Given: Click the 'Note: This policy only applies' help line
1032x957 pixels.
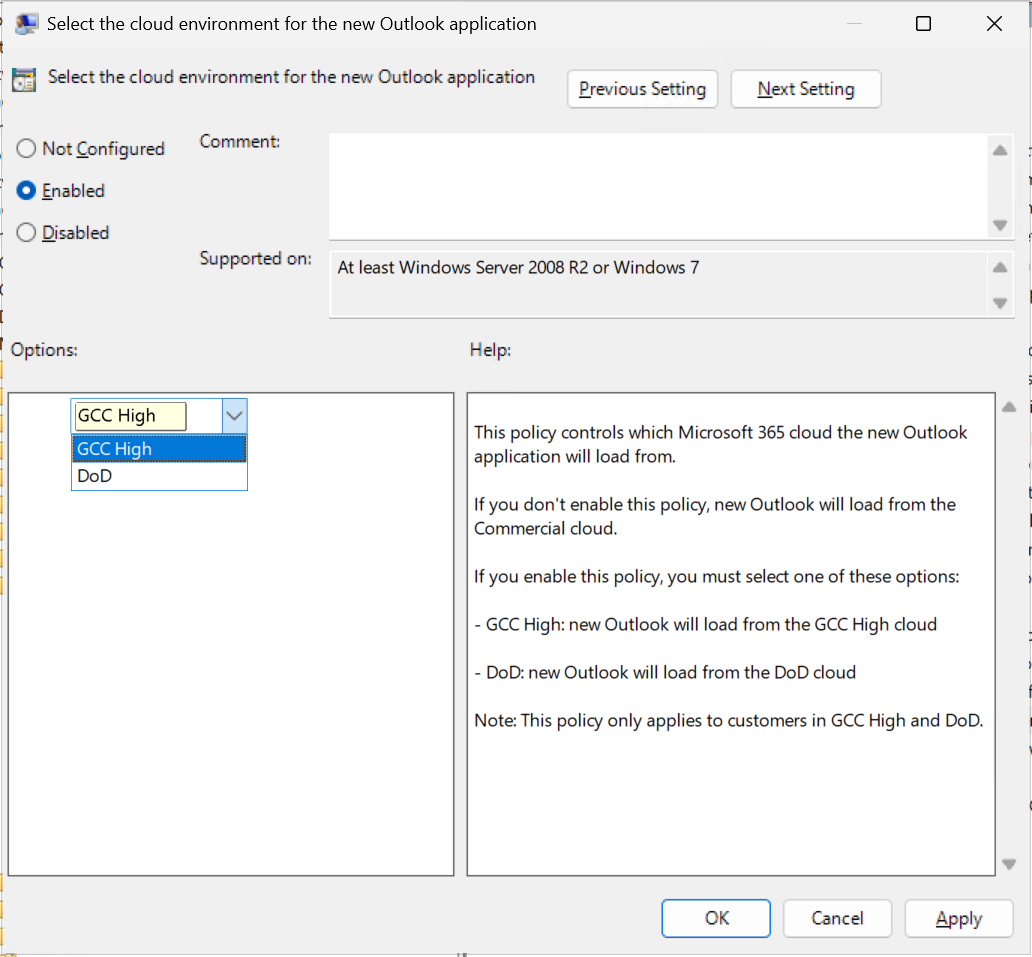Looking at the screenshot, I should tap(729, 721).
